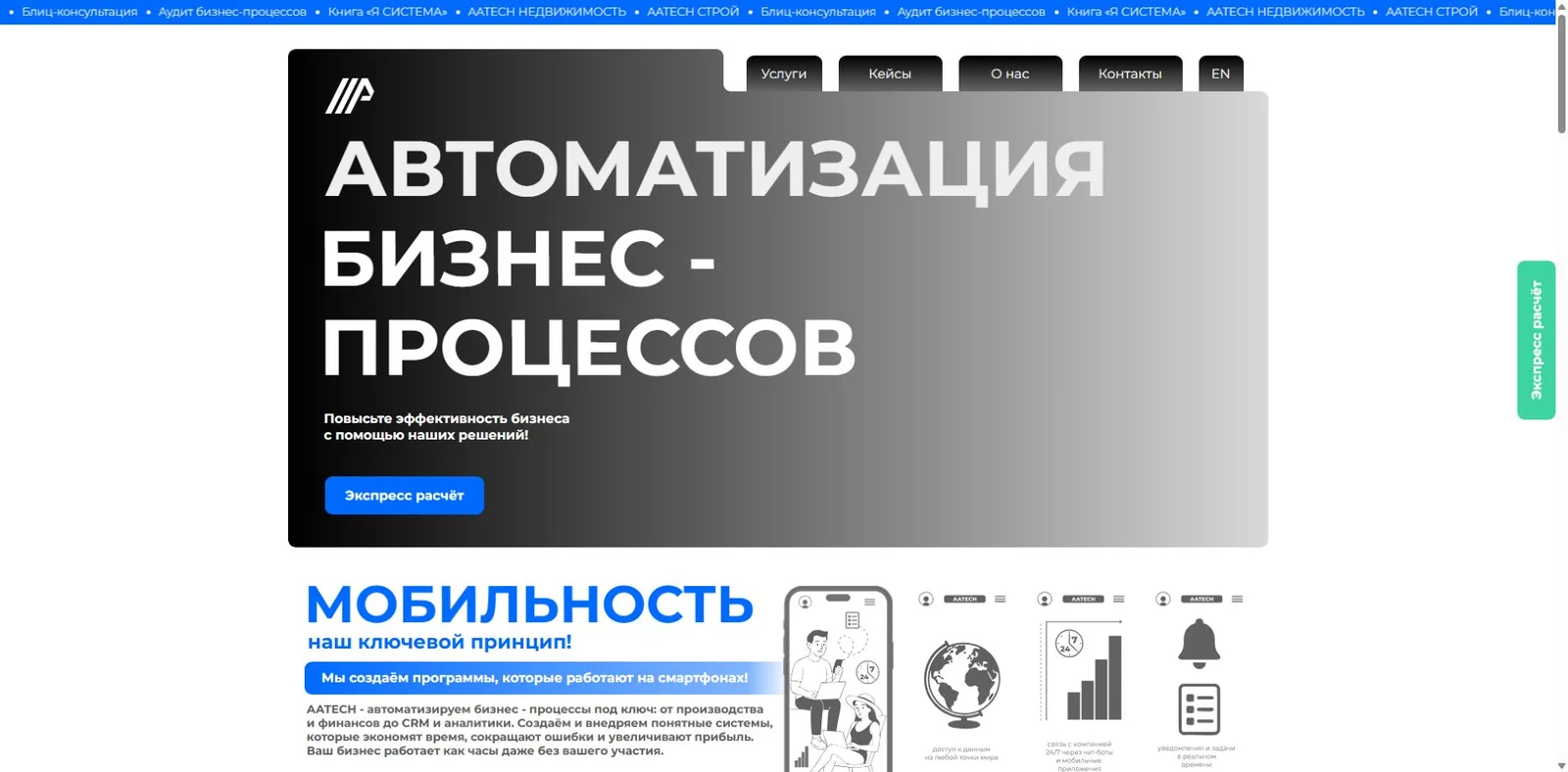The height and width of the screenshot is (772, 1568).
Task: Click the 'уведомления и задачи' caption
Action: coord(1197,755)
